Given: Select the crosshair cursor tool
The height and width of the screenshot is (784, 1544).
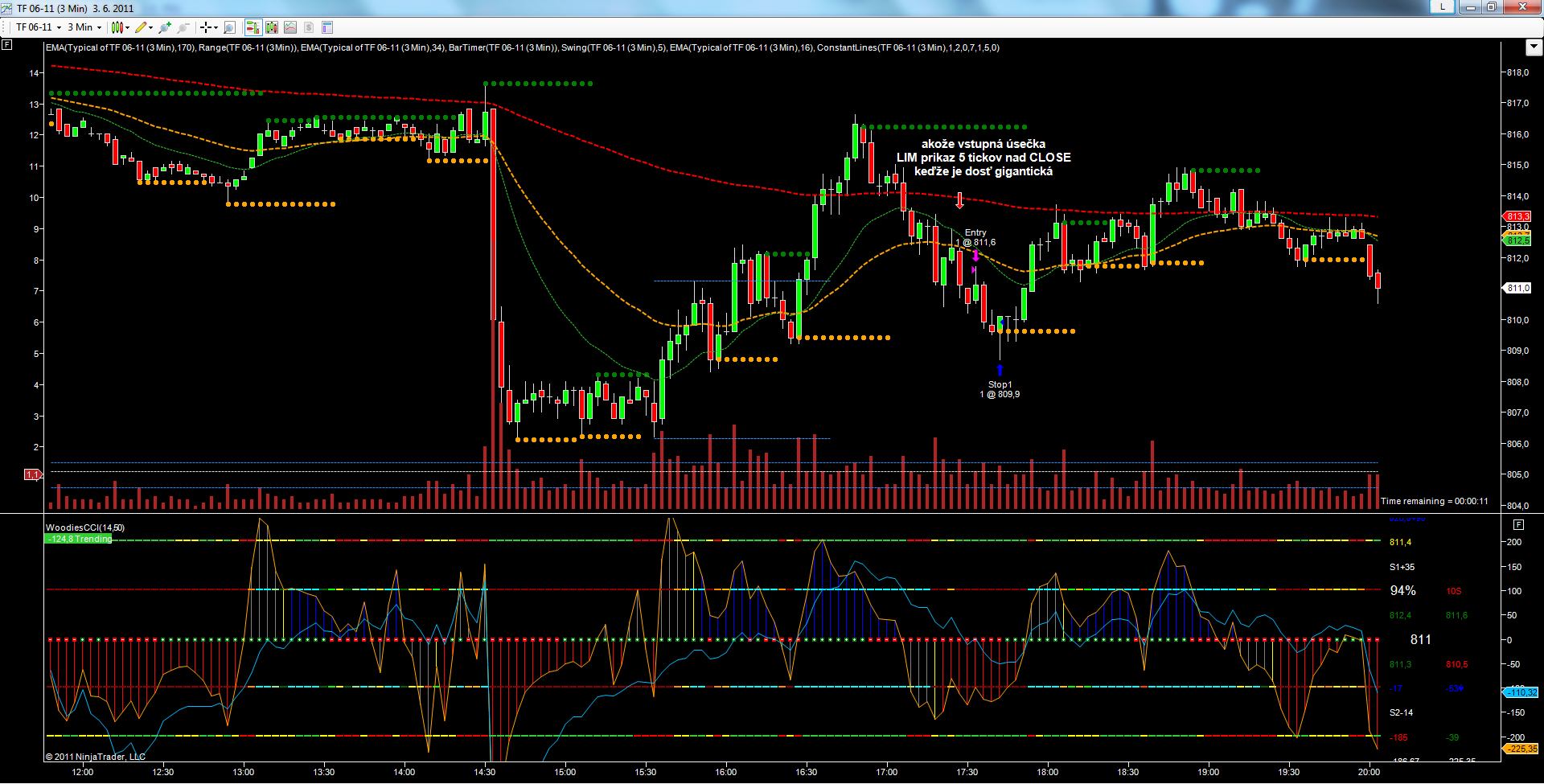Looking at the screenshot, I should pyautogui.click(x=206, y=27).
